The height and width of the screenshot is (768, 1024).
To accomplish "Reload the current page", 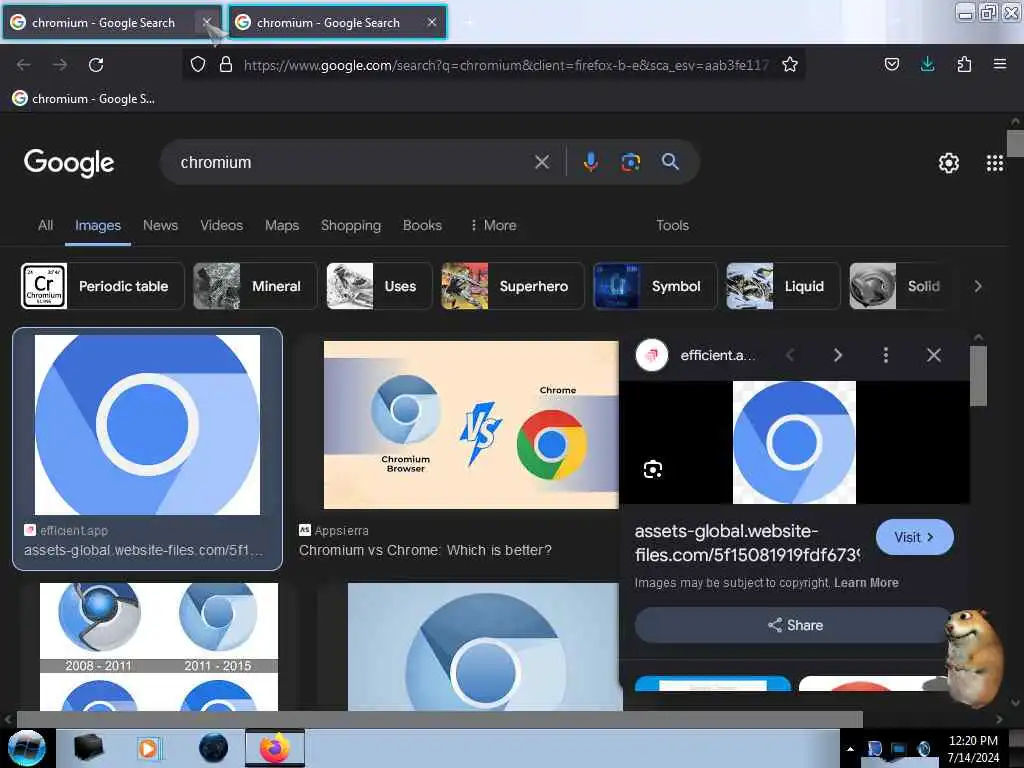I will tap(96, 65).
